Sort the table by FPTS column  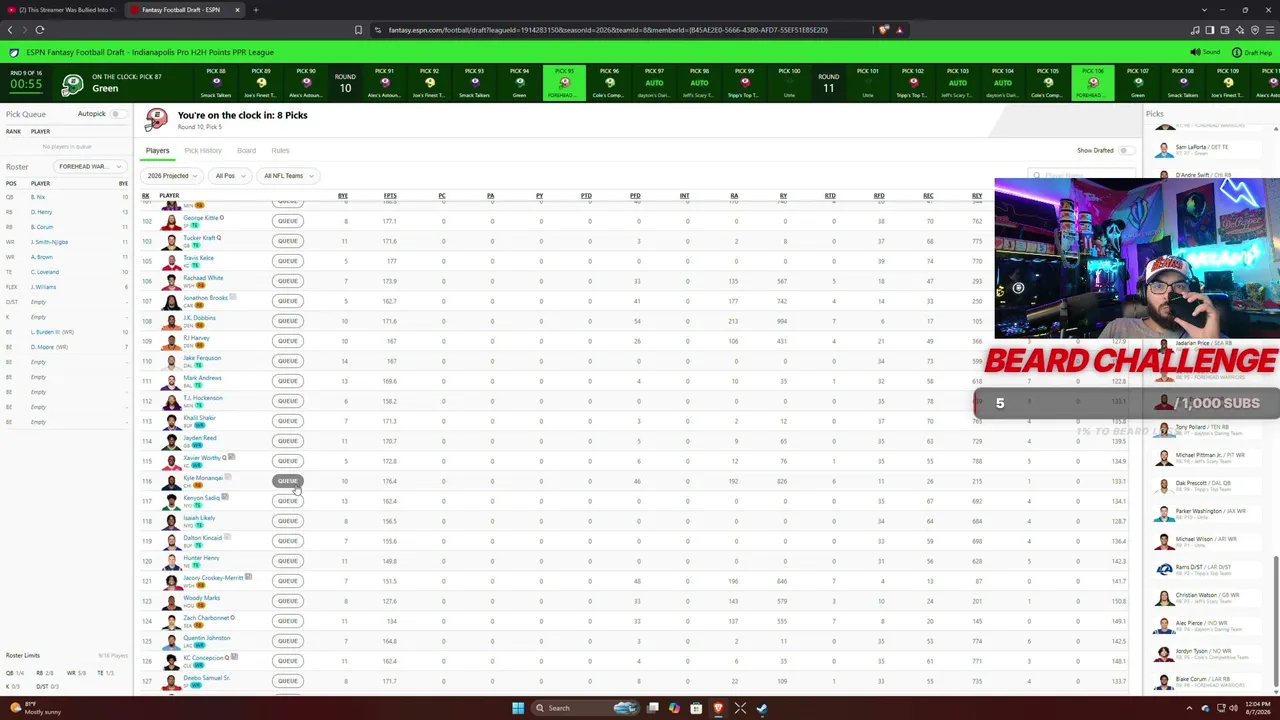coord(390,196)
